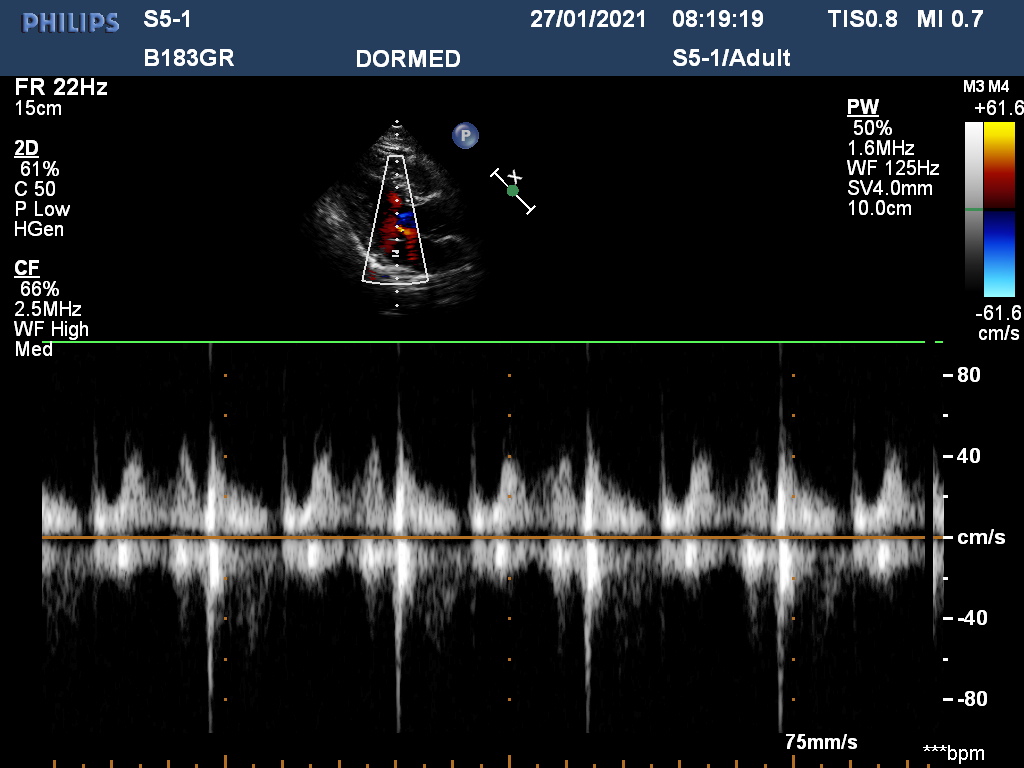
Task: Click the grayscale map bar
Action: click(973, 208)
